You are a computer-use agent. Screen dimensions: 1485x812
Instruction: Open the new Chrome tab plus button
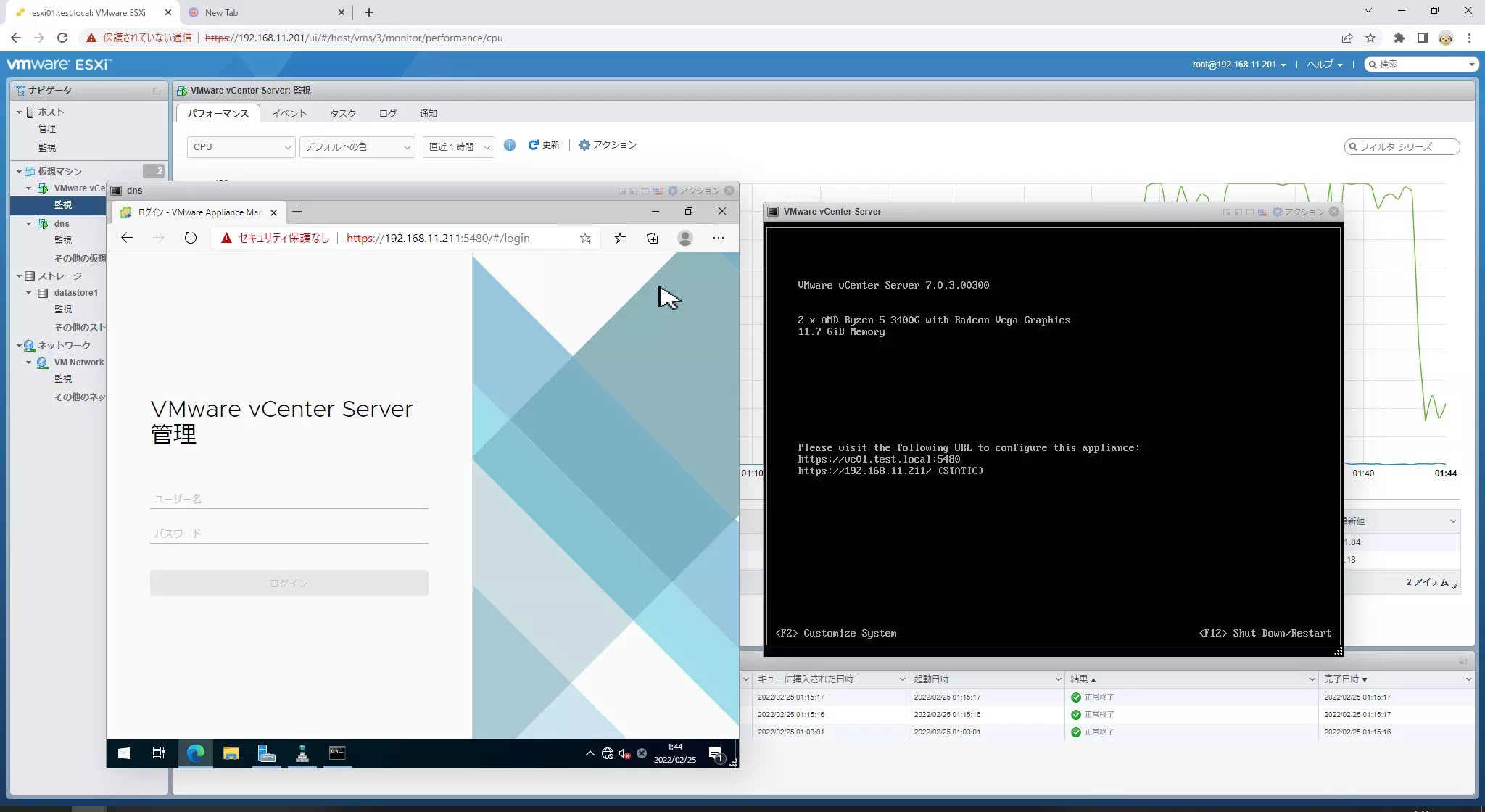368,12
